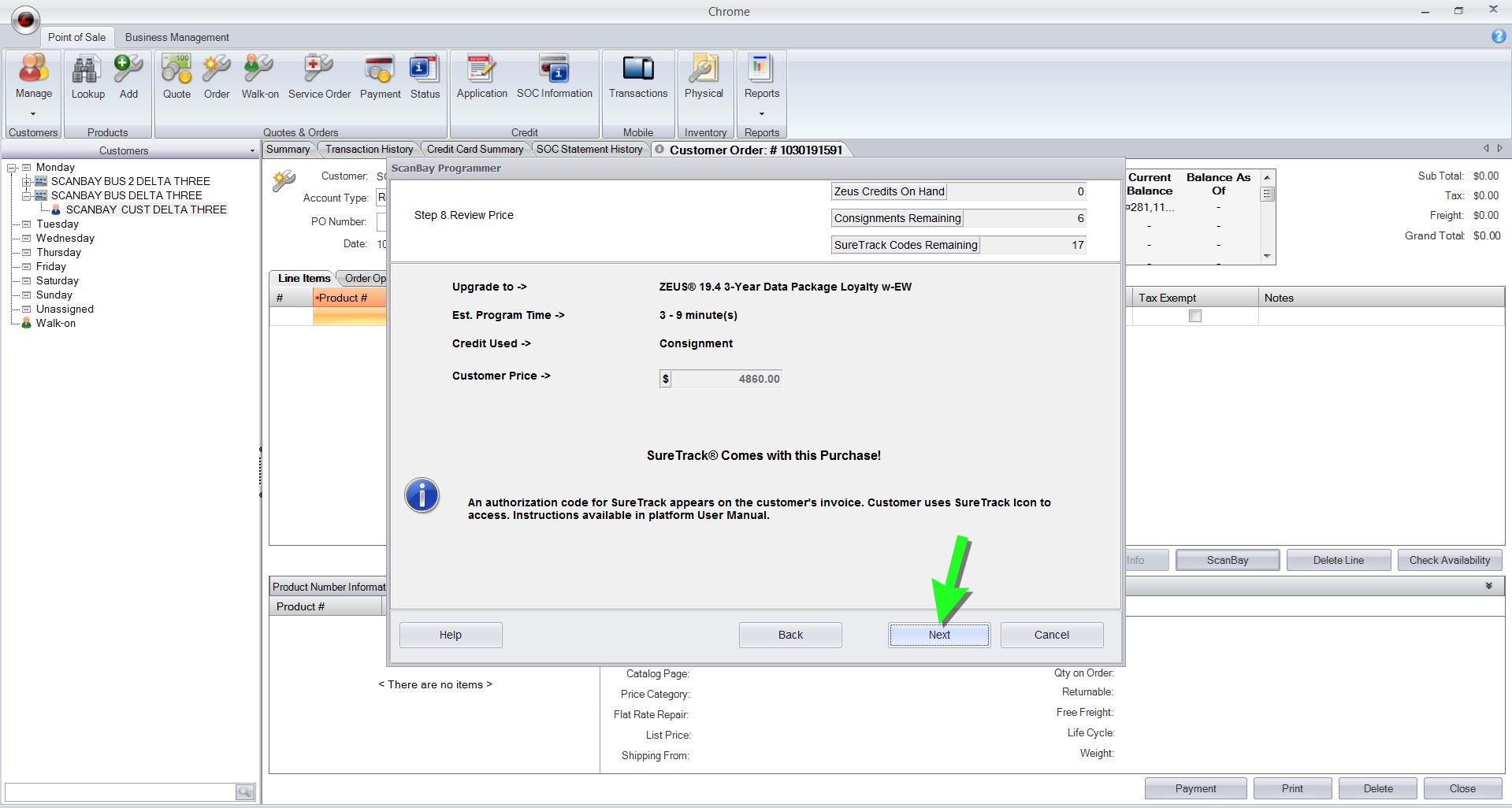Screen dimensions: 1512x808
Task: Switch to Business Management tab
Action: tap(176, 37)
